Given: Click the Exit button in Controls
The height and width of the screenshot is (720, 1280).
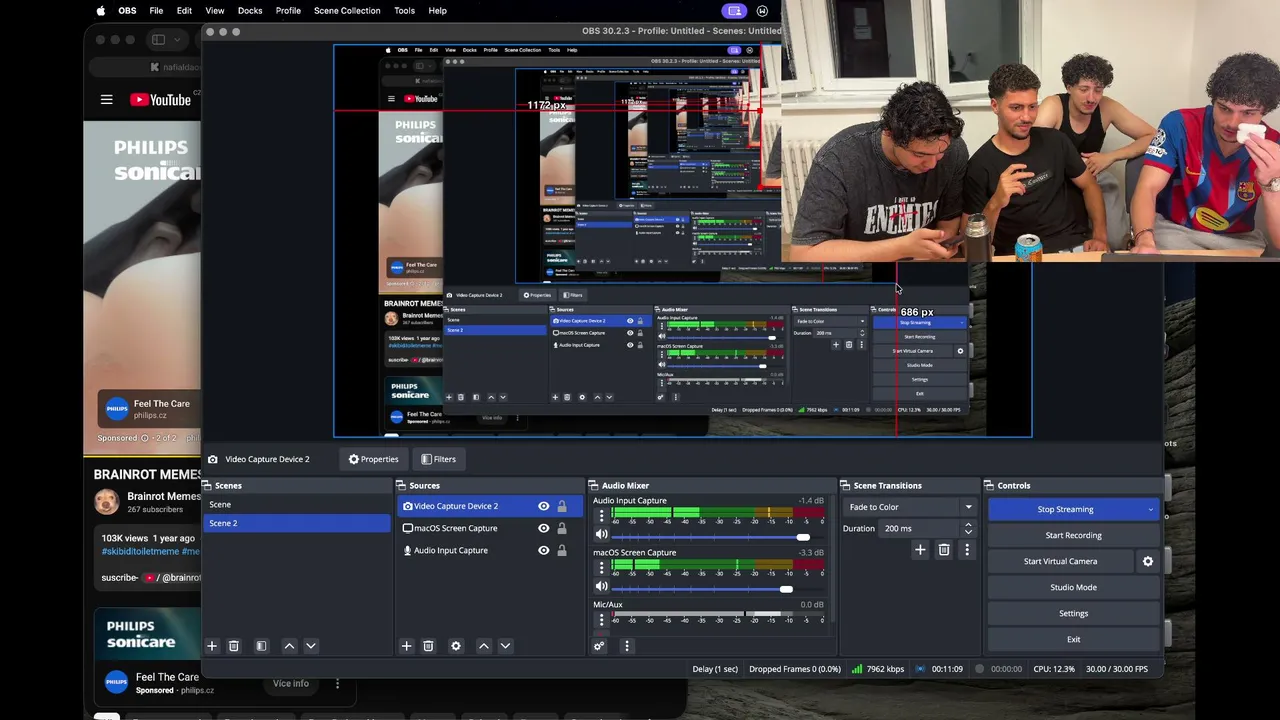Looking at the screenshot, I should tap(1073, 639).
